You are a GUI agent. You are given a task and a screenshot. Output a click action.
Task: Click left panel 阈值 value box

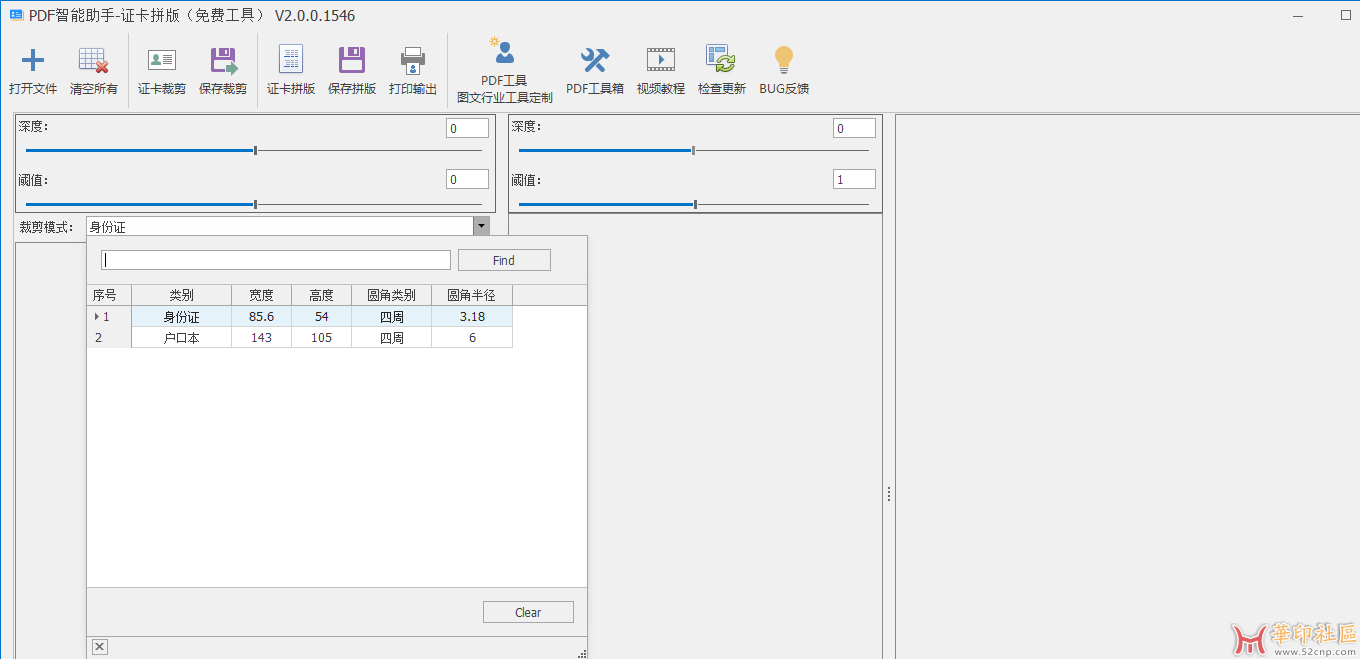pos(467,180)
